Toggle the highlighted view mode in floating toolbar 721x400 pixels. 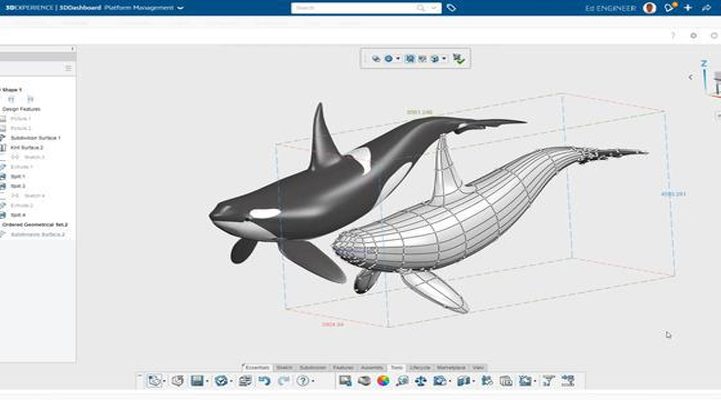(x=410, y=59)
